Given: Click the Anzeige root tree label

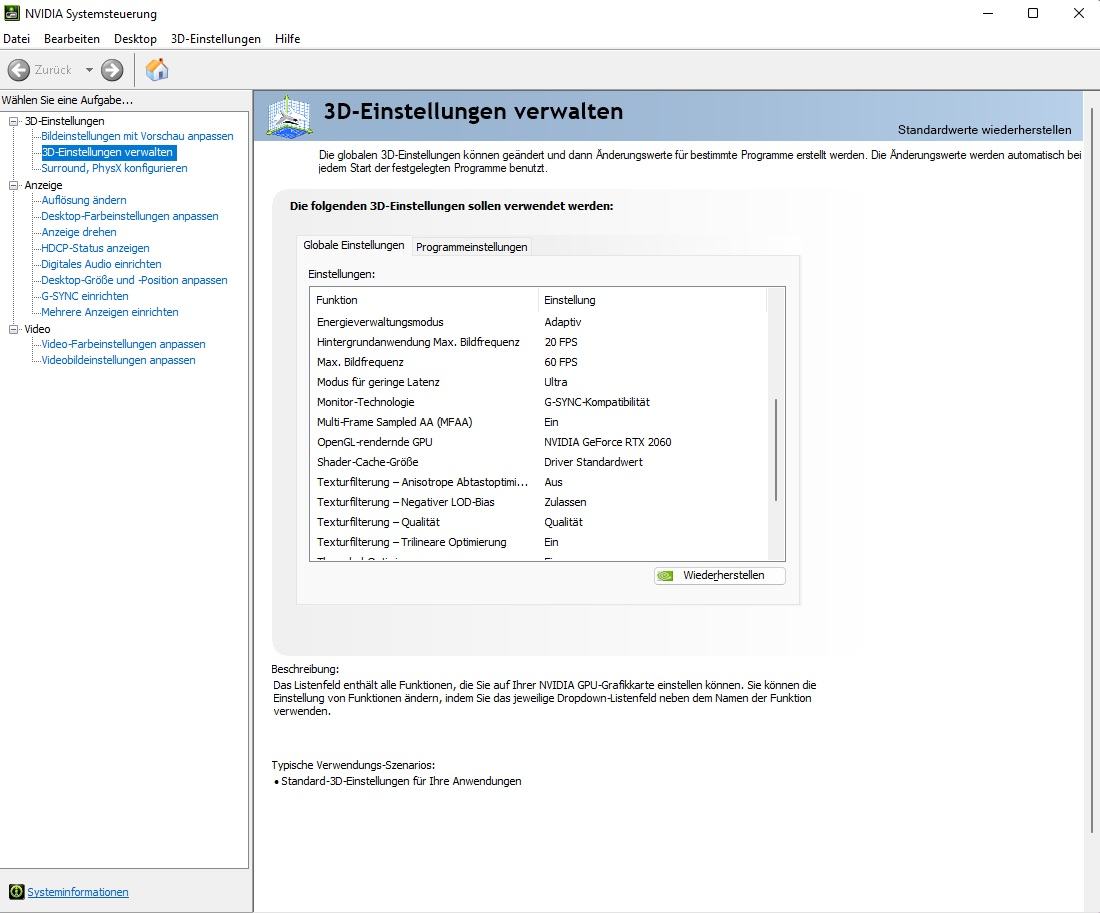Looking at the screenshot, I should click(x=43, y=185).
